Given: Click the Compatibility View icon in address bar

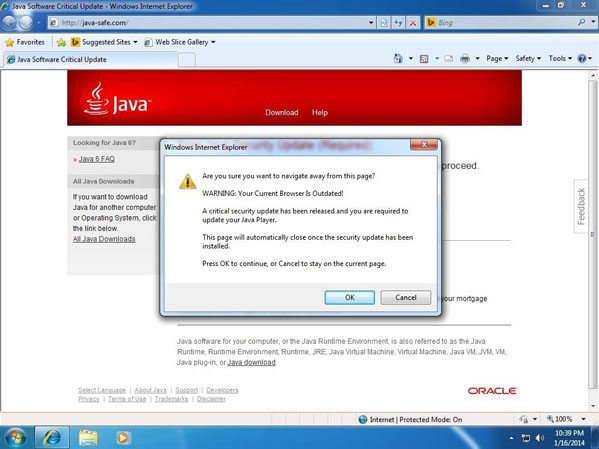Looking at the screenshot, I should [x=384, y=23].
